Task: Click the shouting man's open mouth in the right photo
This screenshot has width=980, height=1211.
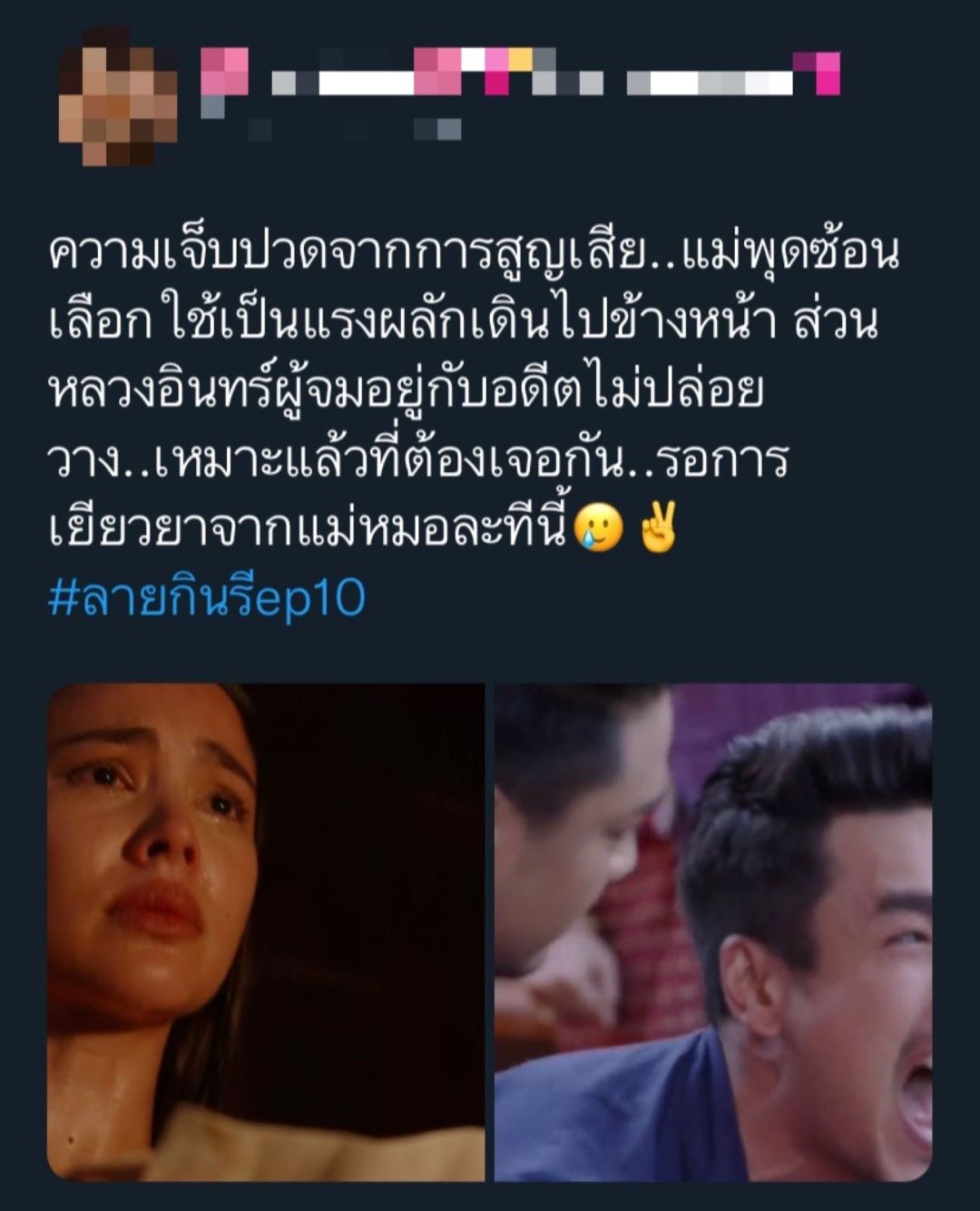Action: (913, 1101)
